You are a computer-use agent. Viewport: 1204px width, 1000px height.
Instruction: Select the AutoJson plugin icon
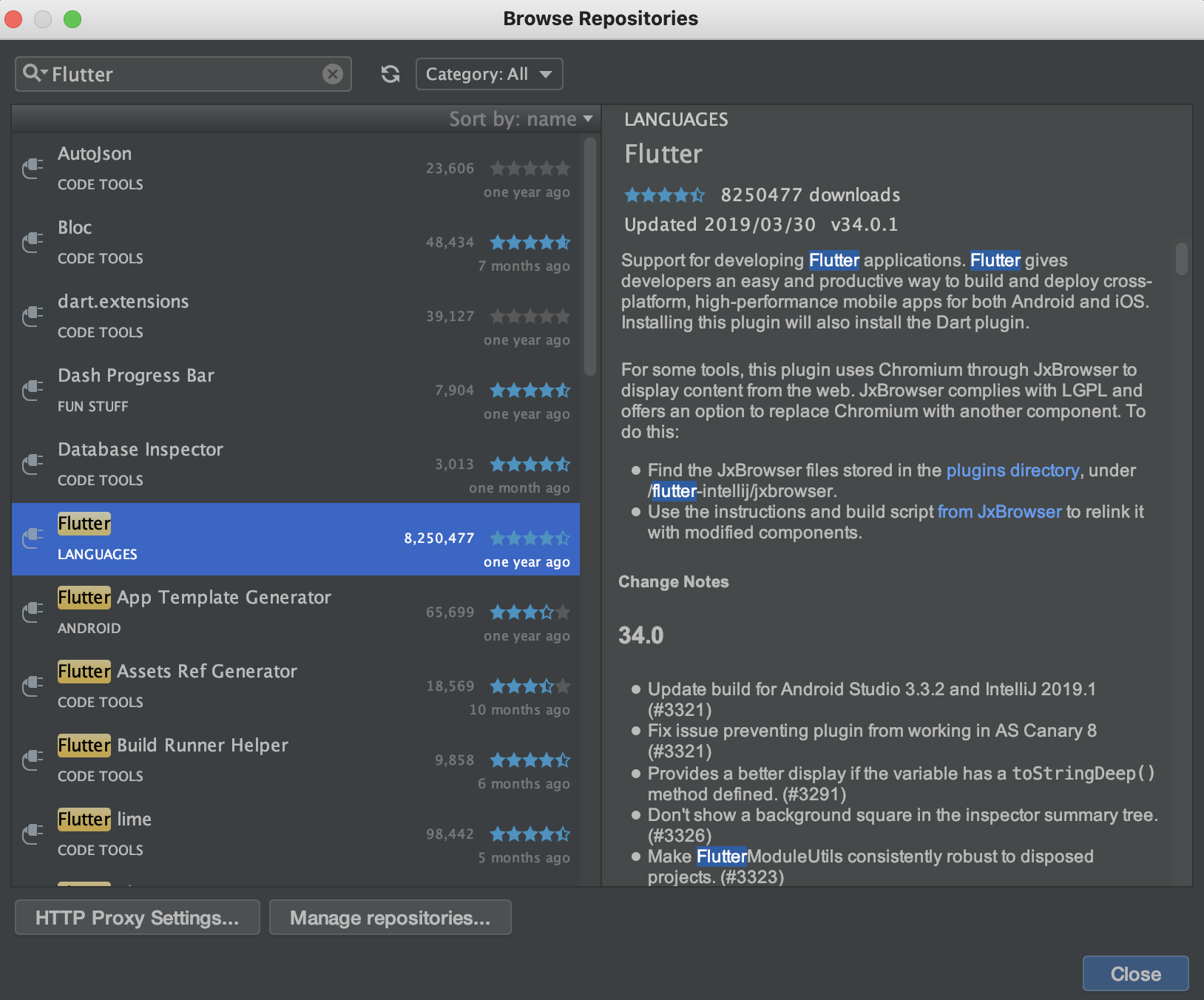click(x=33, y=169)
